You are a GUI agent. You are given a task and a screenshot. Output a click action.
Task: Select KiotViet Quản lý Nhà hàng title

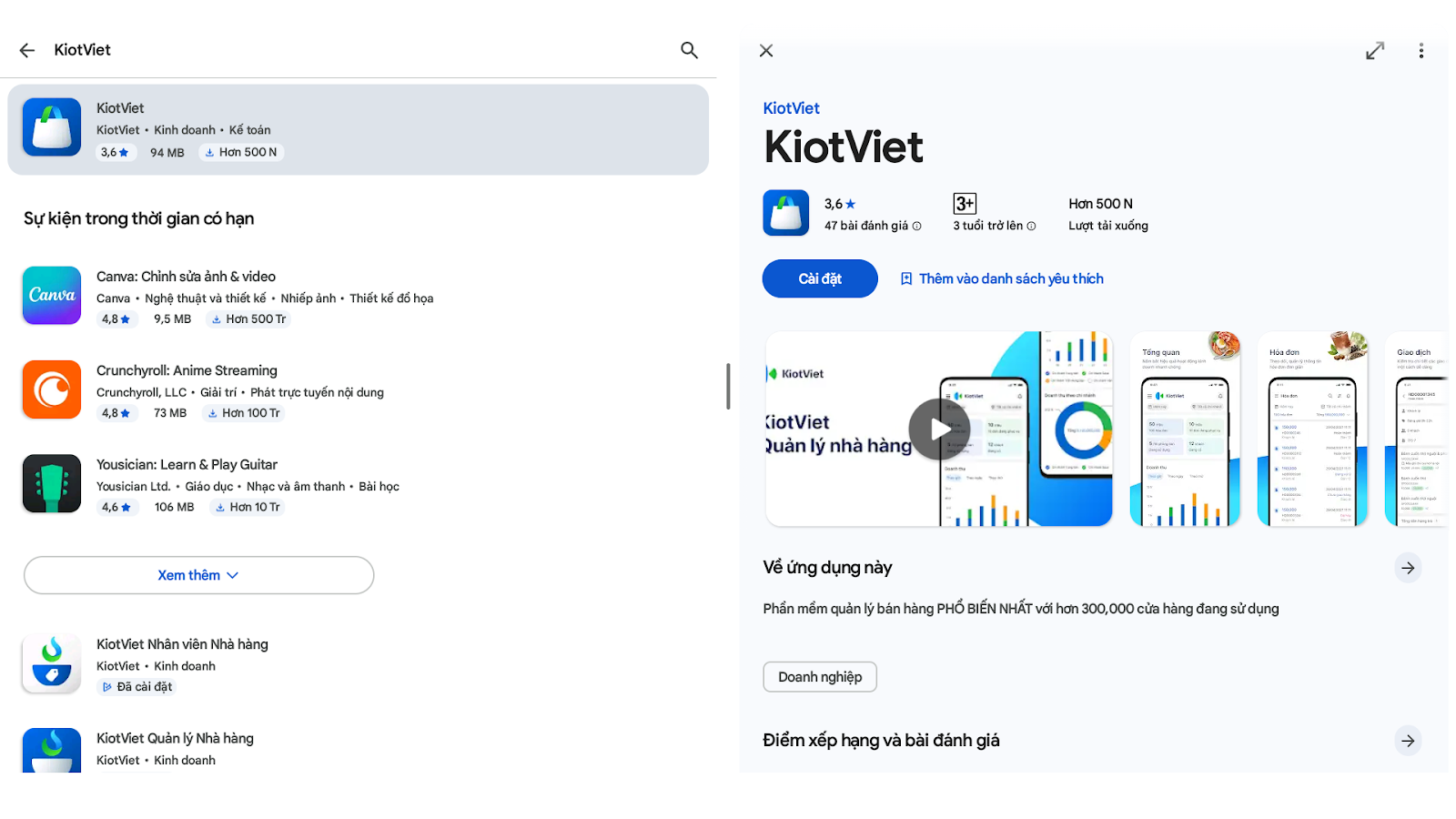tap(175, 738)
